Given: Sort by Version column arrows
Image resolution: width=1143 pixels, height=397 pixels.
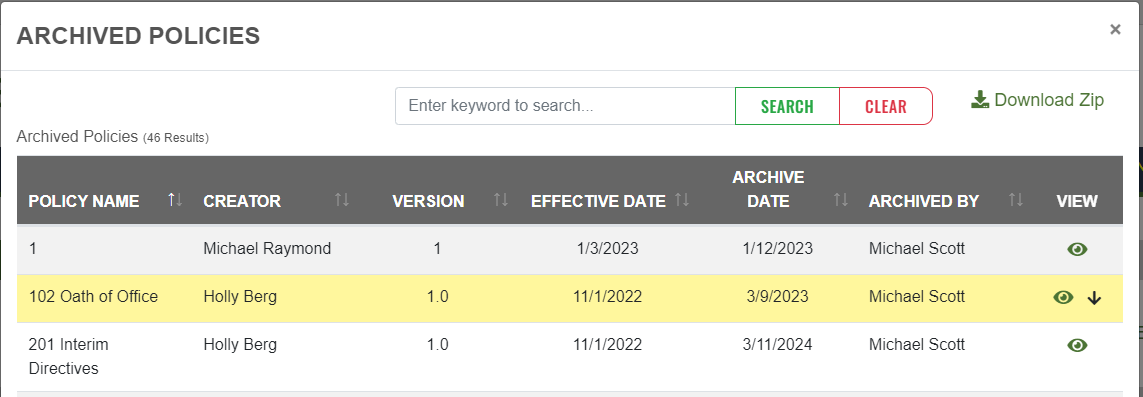Looking at the screenshot, I should (501, 200).
